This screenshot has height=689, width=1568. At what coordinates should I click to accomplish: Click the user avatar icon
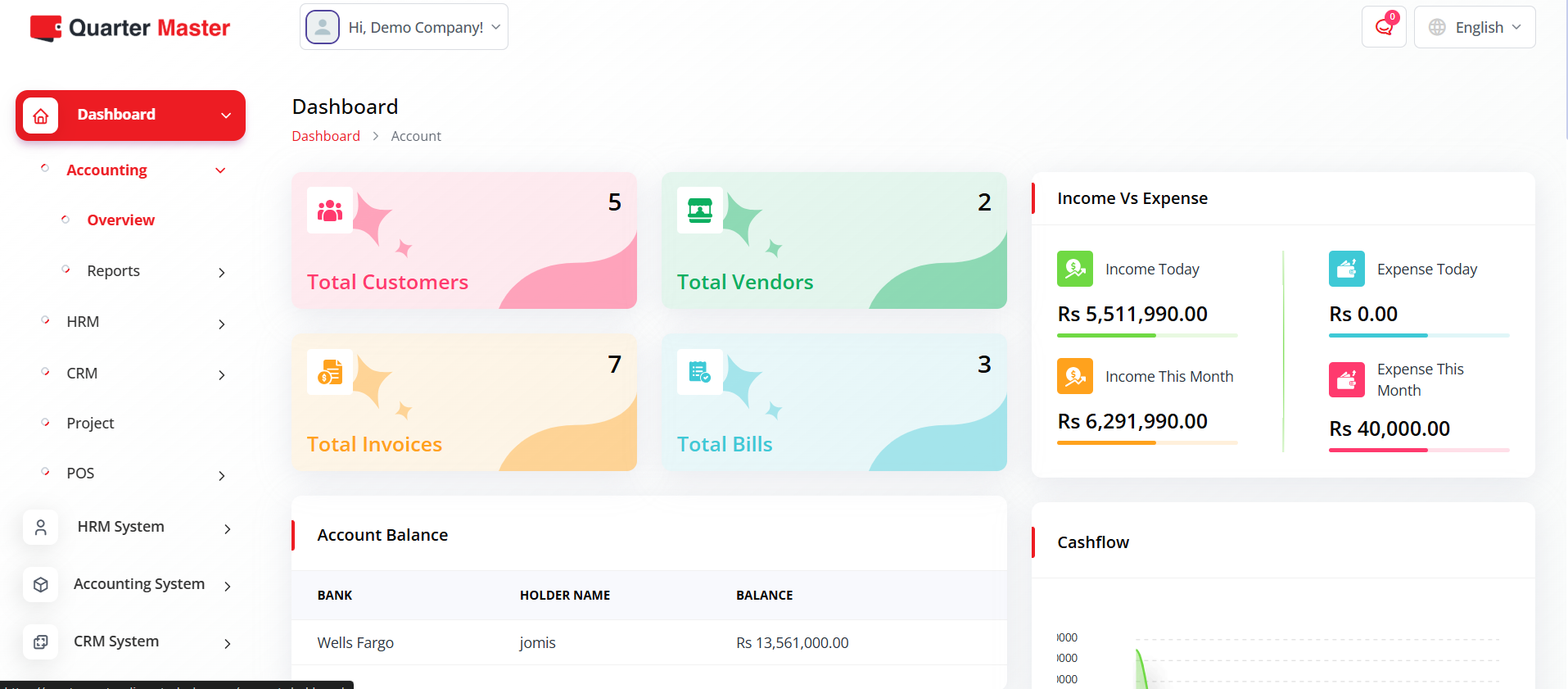pyautogui.click(x=323, y=27)
